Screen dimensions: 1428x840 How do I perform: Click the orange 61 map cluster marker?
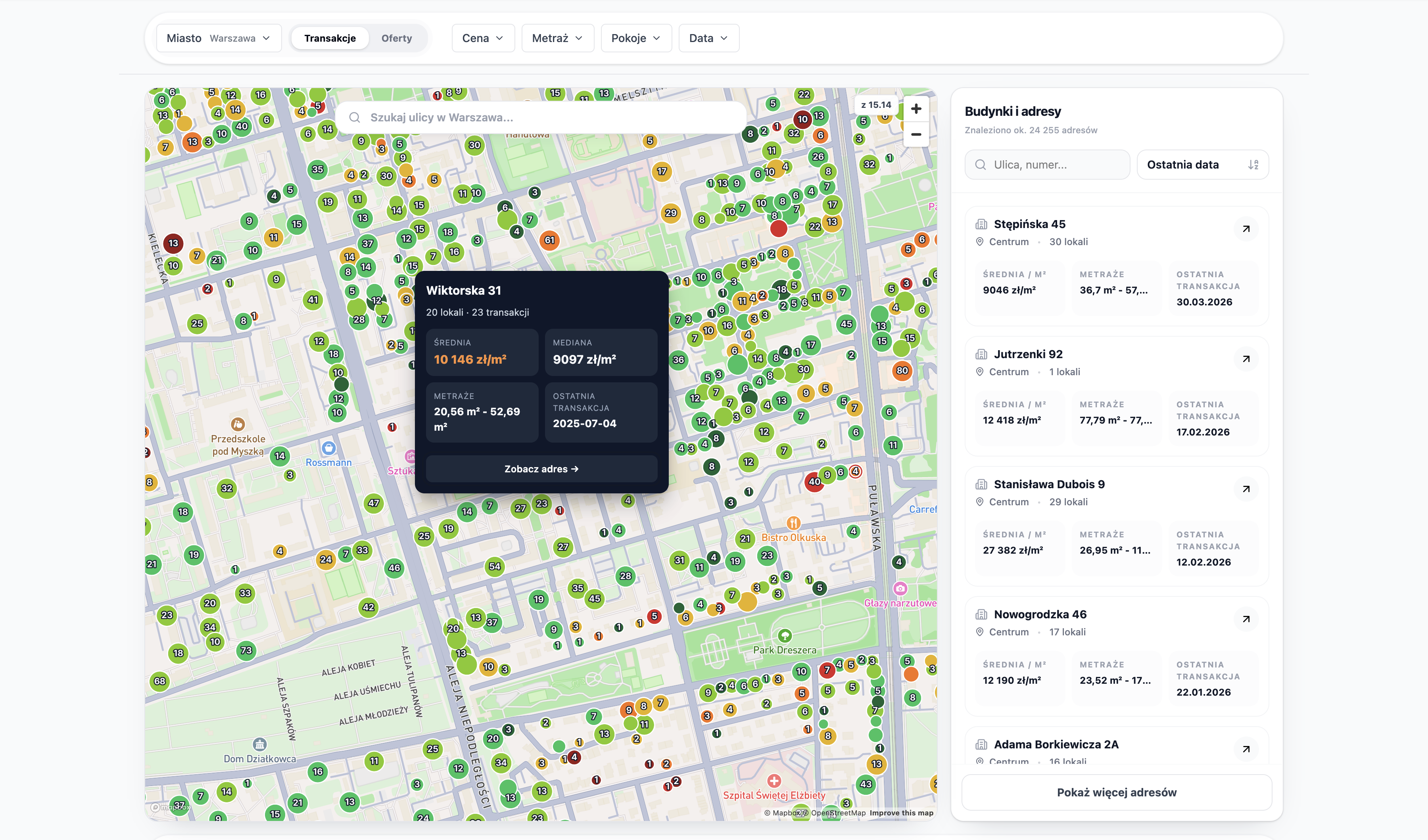[549, 240]
